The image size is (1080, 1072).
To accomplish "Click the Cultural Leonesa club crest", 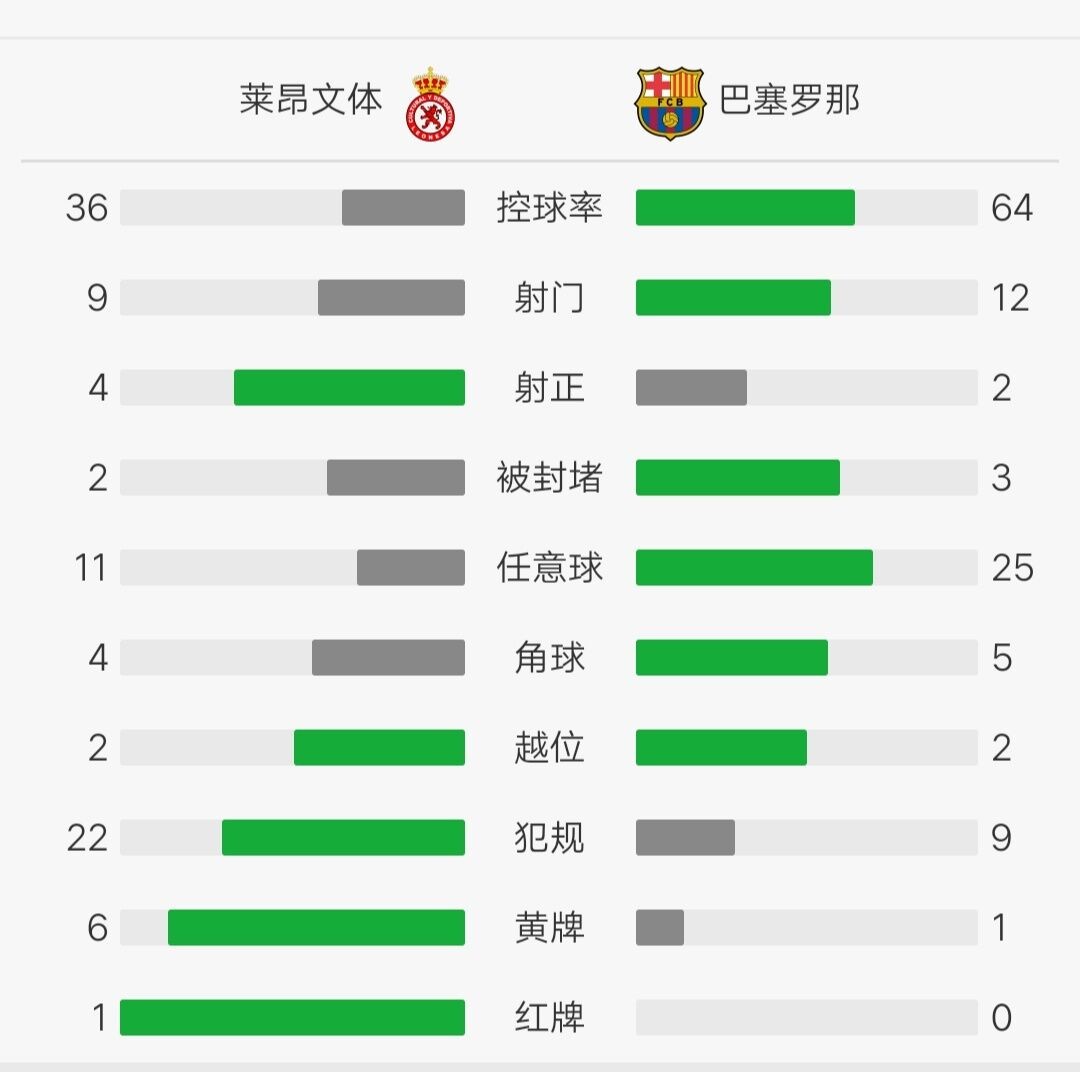I will click(430, 105).
